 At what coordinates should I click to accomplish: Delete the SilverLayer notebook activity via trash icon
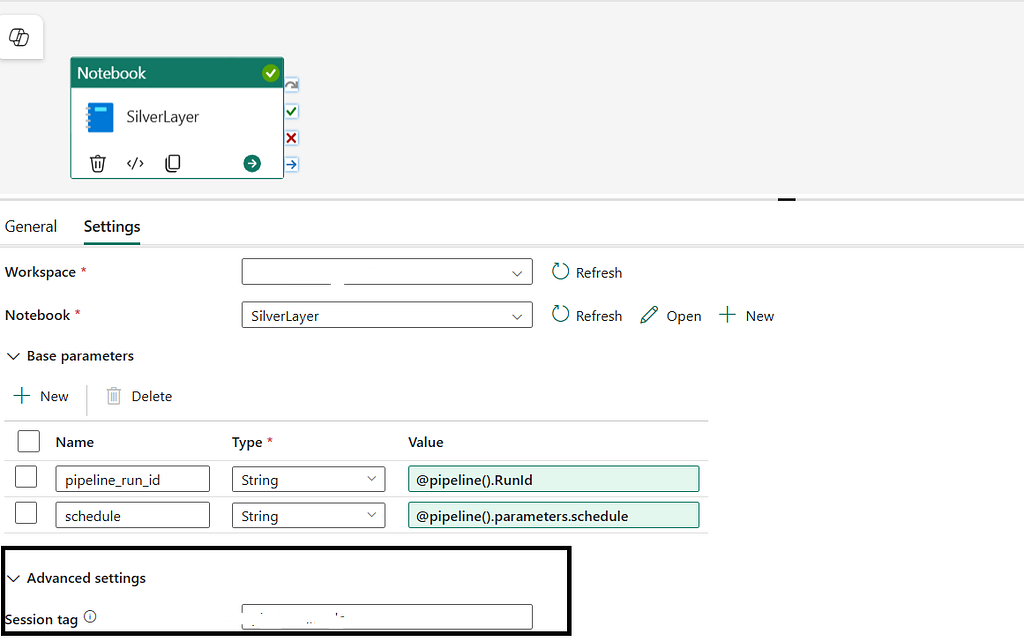97,163
